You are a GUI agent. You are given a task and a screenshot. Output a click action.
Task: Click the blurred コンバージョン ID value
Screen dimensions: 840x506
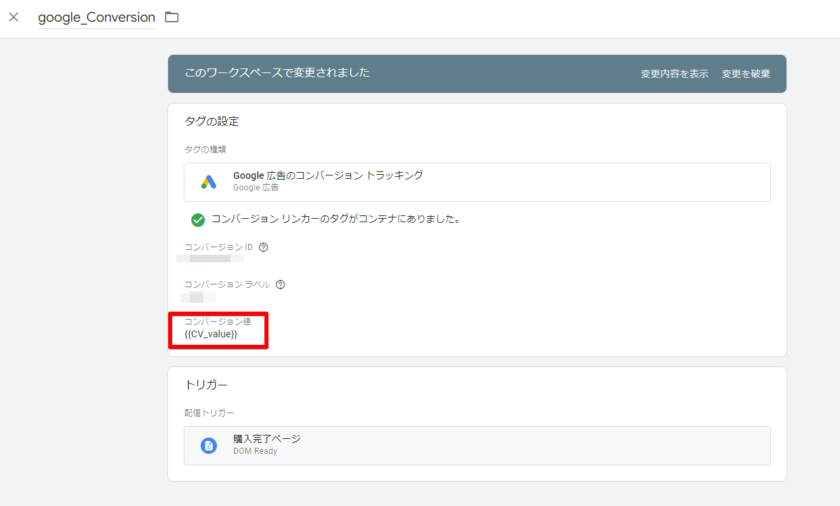point(210,259)
